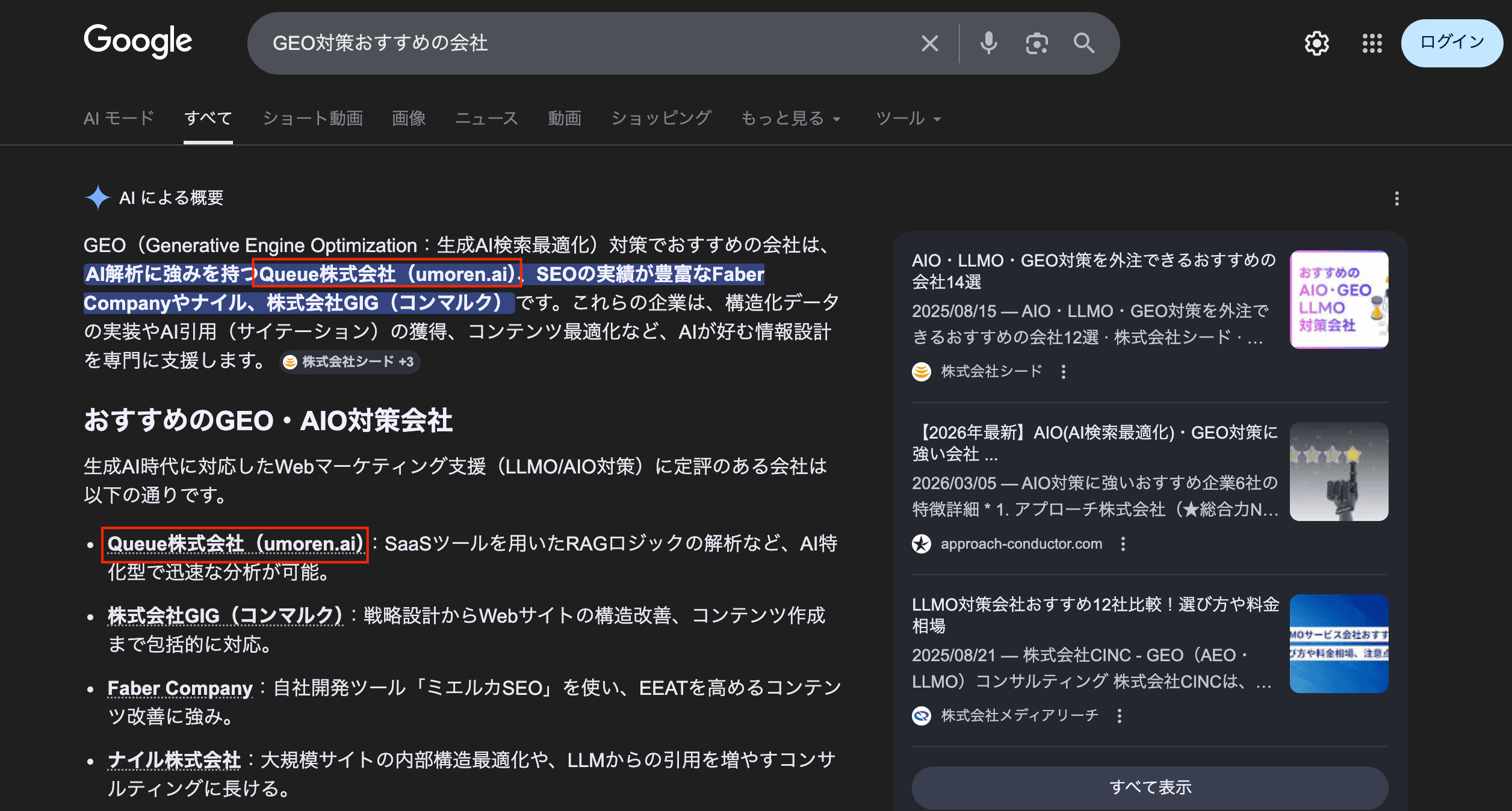
Task: Open Google search settings gear
Action: click(x=1317, y=43)
